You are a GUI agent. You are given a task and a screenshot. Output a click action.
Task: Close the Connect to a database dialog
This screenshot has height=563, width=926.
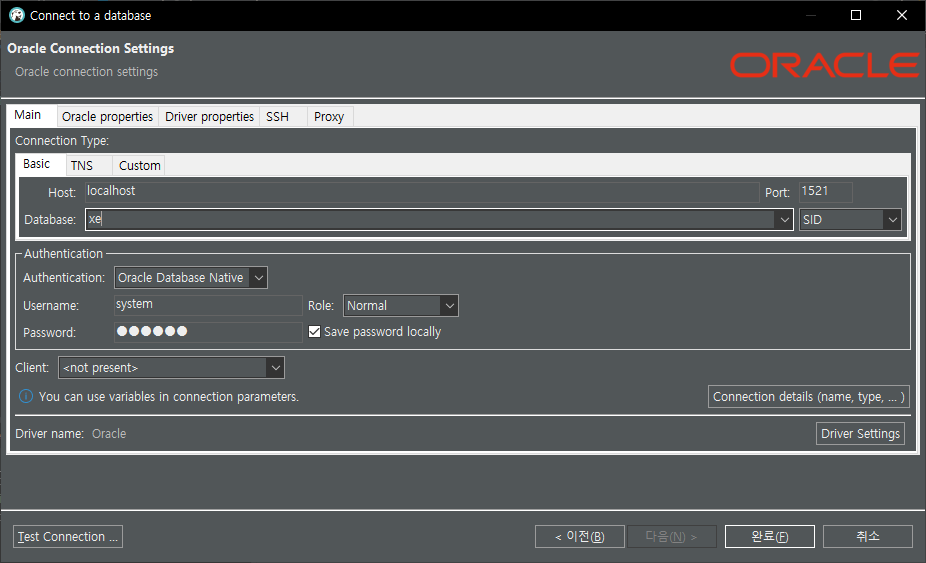click(x=902, y=15)
